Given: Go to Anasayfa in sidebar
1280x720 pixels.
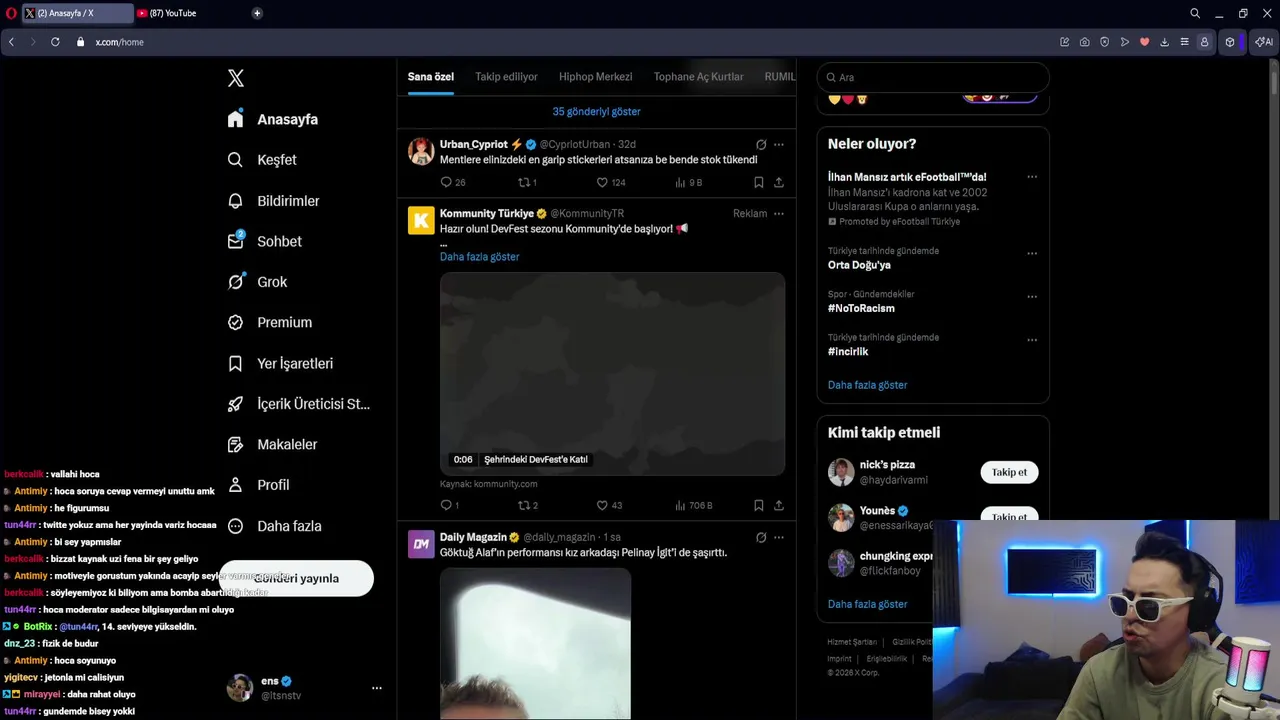Looking at the screenshot, I should tap(273, 119).
